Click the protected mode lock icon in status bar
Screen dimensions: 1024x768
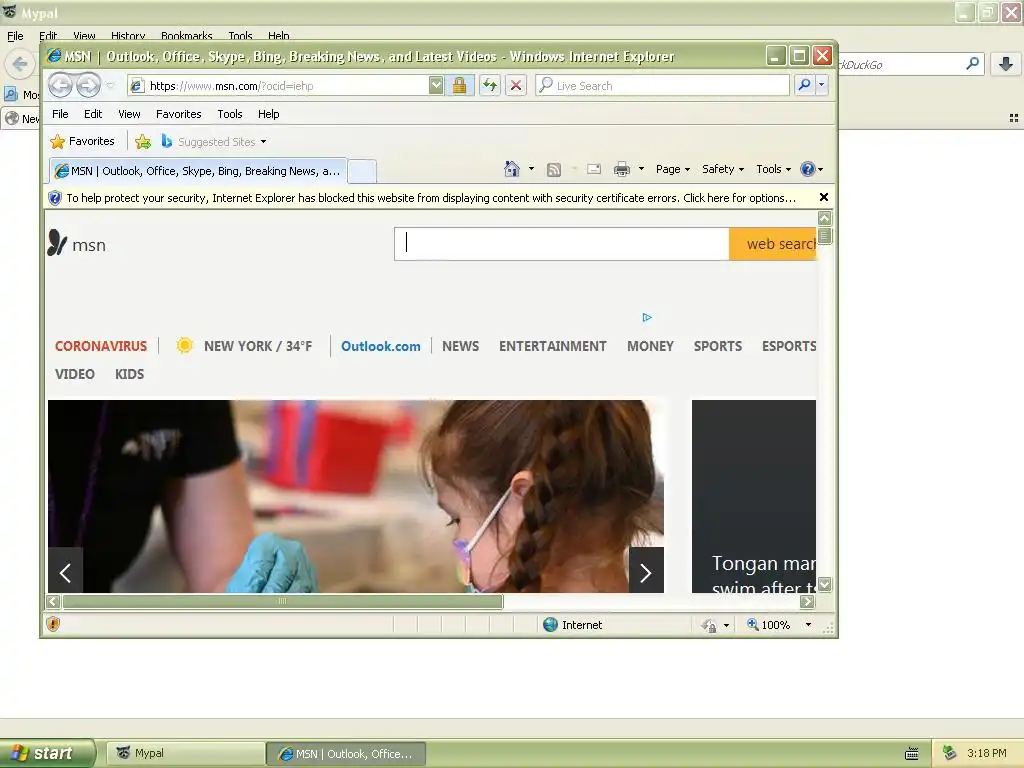tap(709, 626)
